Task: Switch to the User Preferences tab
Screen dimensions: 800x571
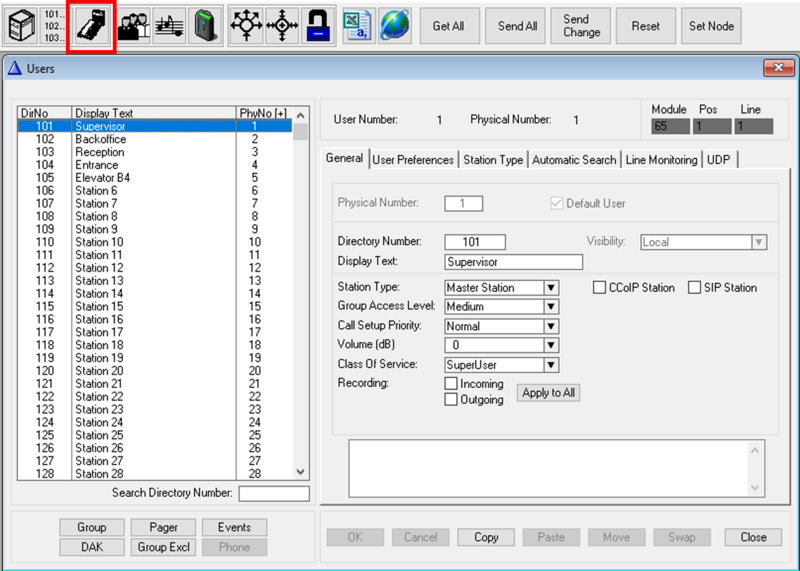Action: pyautogui.click(x=414, y=160)
